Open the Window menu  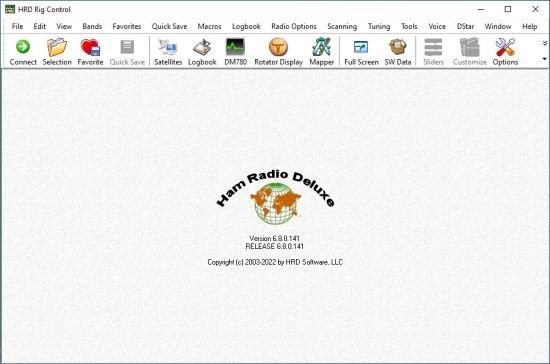[498, 26]
